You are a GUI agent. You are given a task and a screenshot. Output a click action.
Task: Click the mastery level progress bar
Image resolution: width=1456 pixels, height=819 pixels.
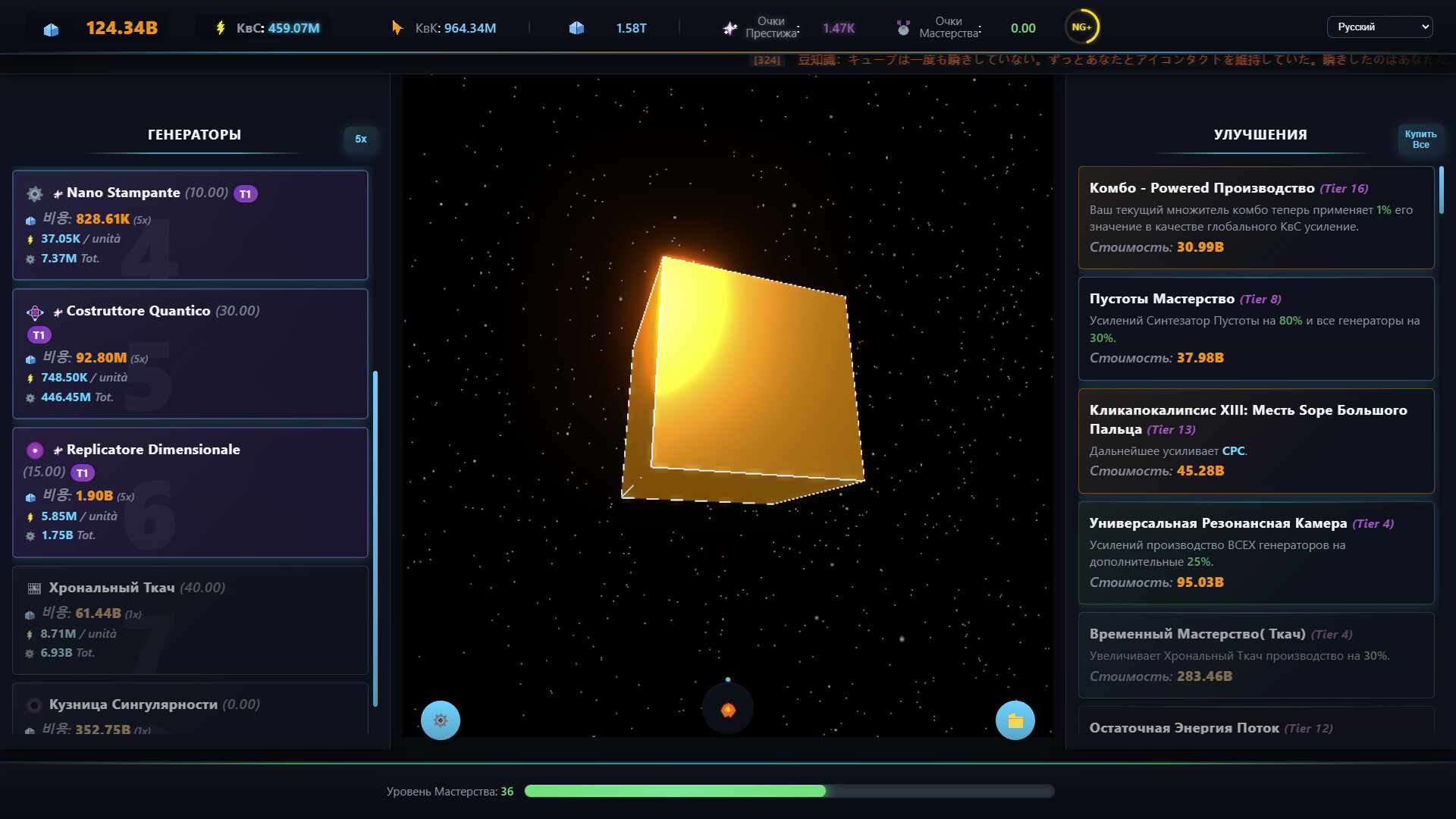pos(789,791)
